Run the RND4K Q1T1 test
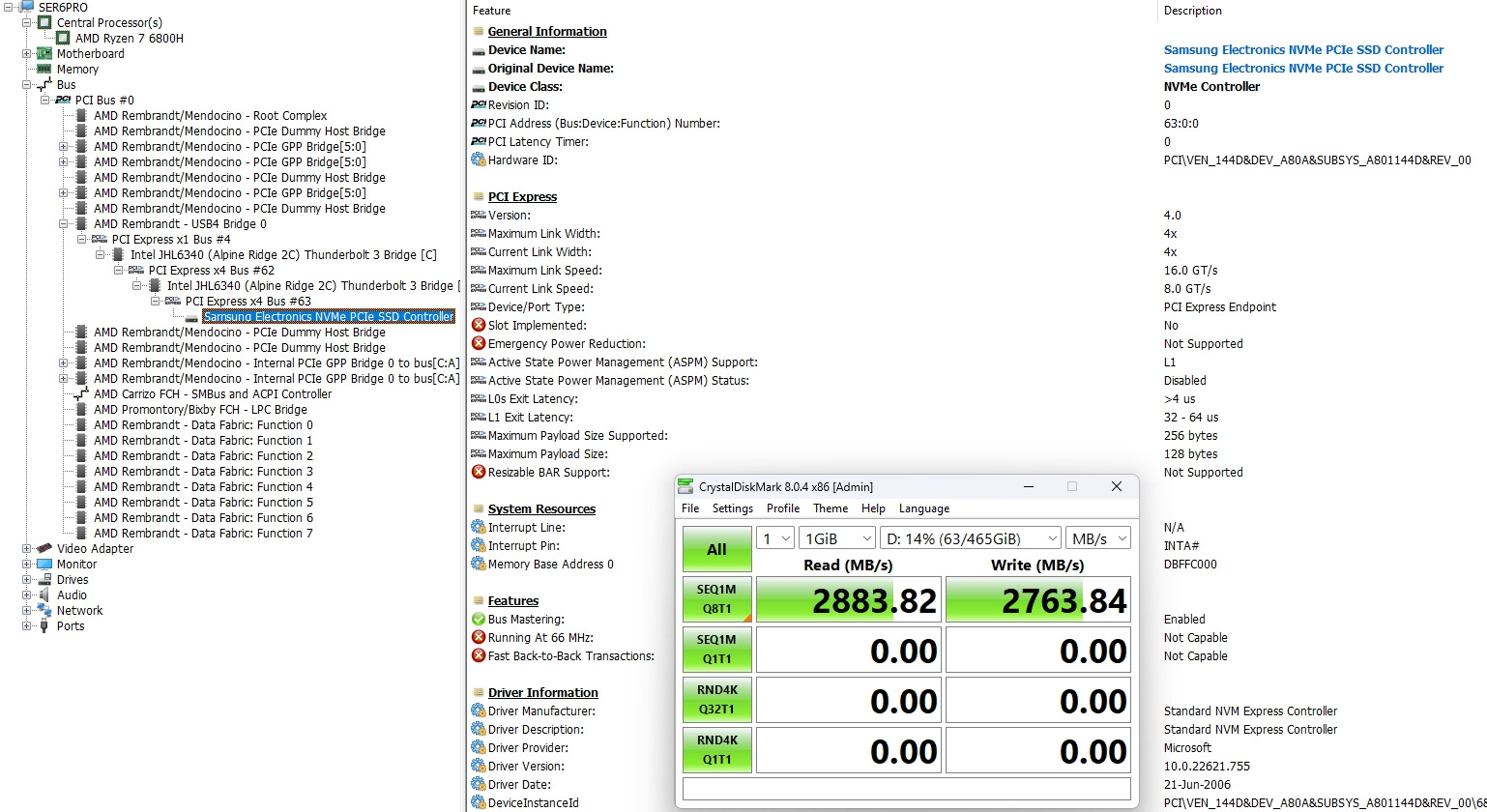Viewport: 1487px width, 812px height. coord(716,750)
